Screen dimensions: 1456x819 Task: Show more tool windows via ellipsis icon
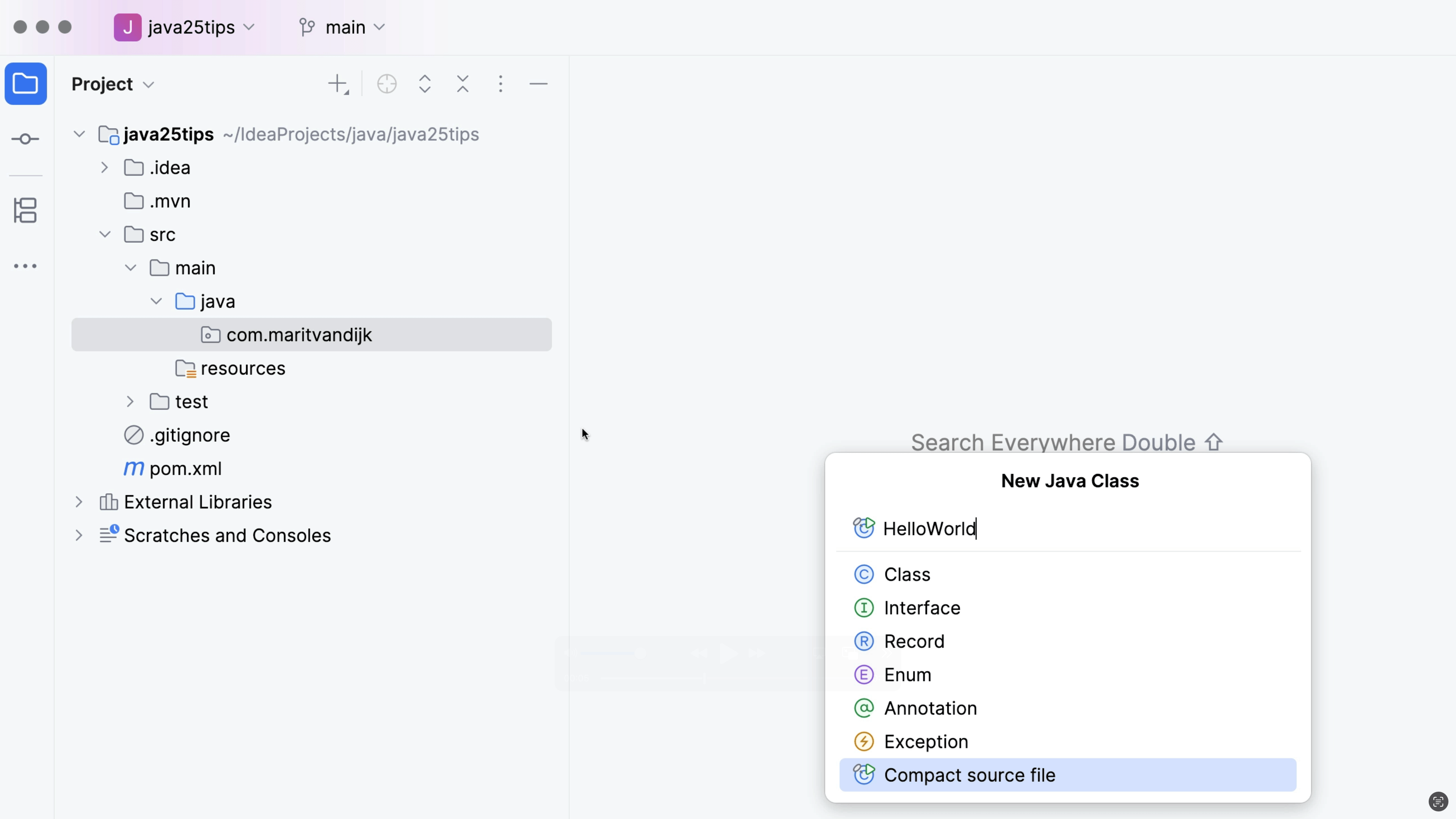pyautogui.click(x=25, y=266)
